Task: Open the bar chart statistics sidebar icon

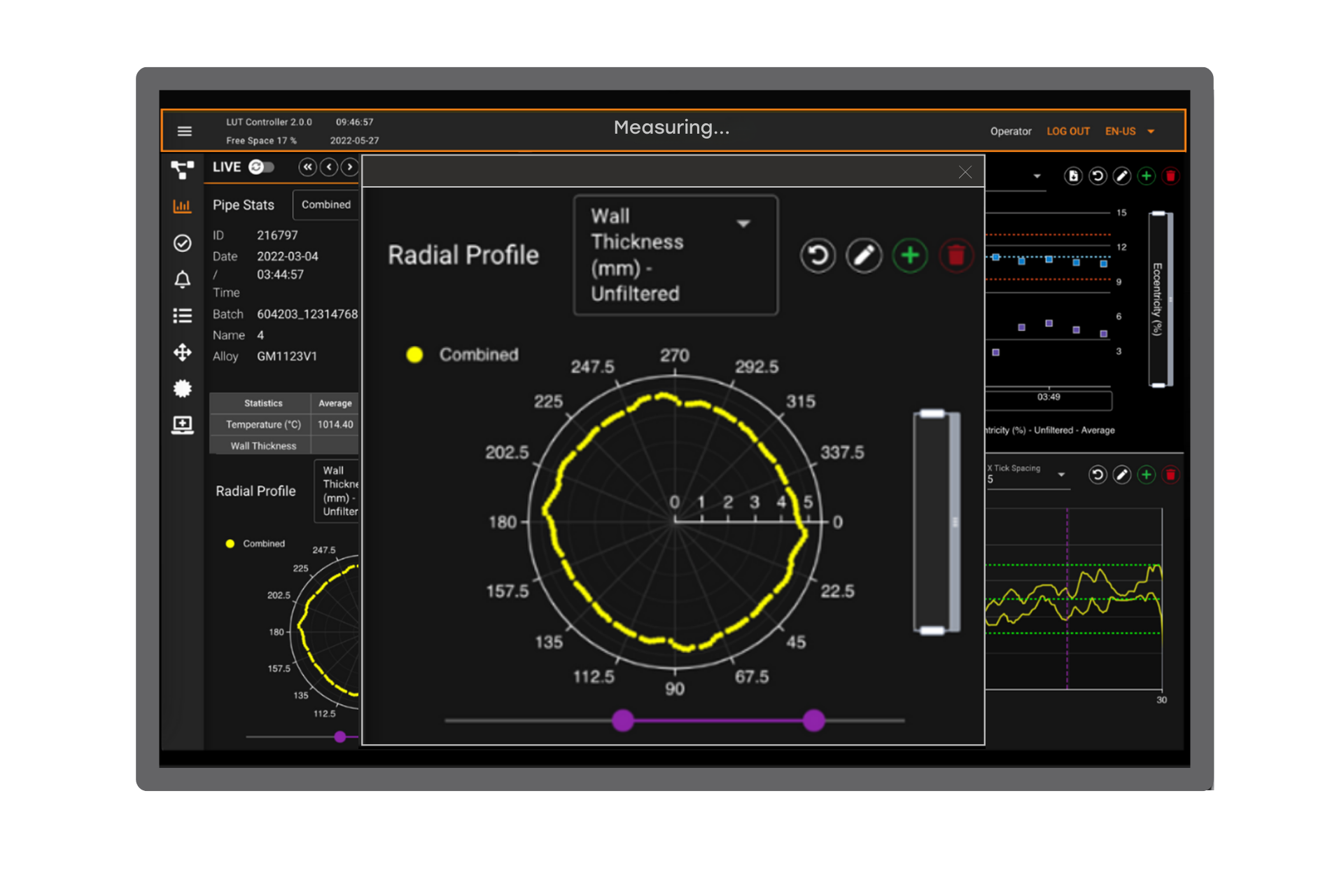Action: coord(182,206)
